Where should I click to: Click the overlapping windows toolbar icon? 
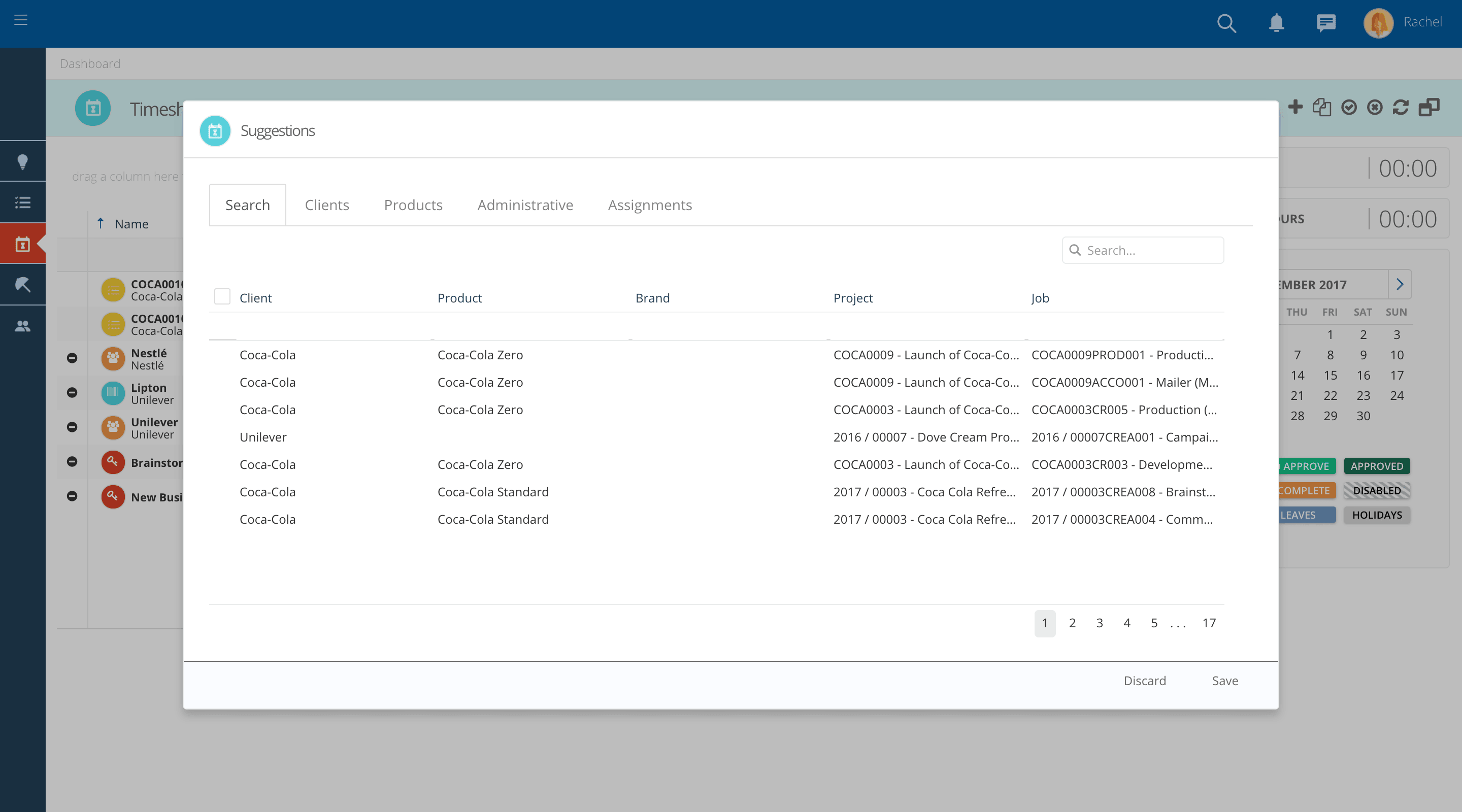pyautogui.click(x=1429, y=107)
